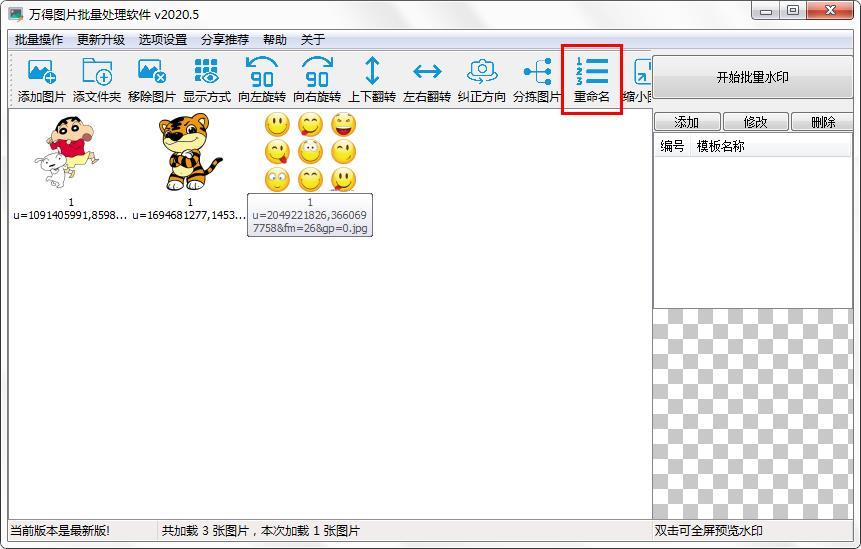
Task: Click the 重命名 rename icon
Action: [x=592, y=80]
